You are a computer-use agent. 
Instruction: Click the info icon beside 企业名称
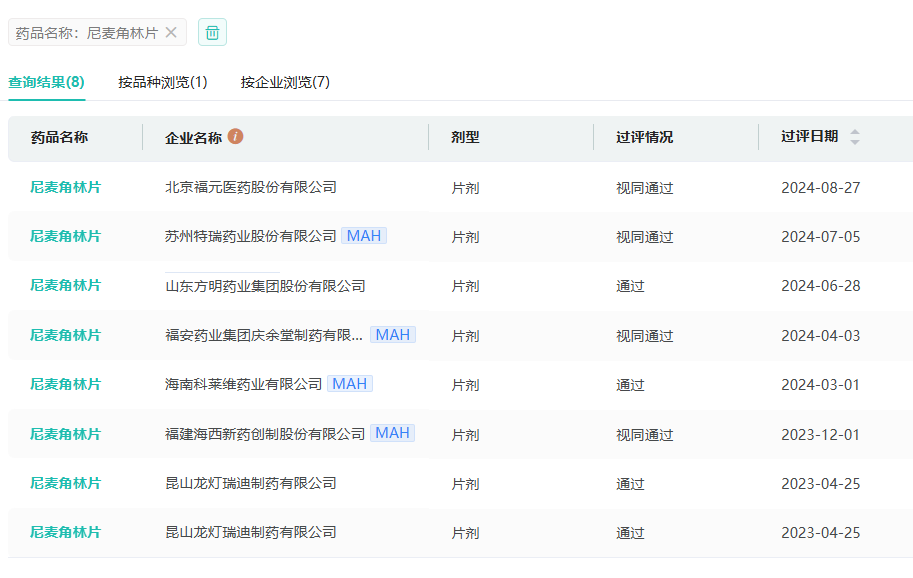click(236, 137)
